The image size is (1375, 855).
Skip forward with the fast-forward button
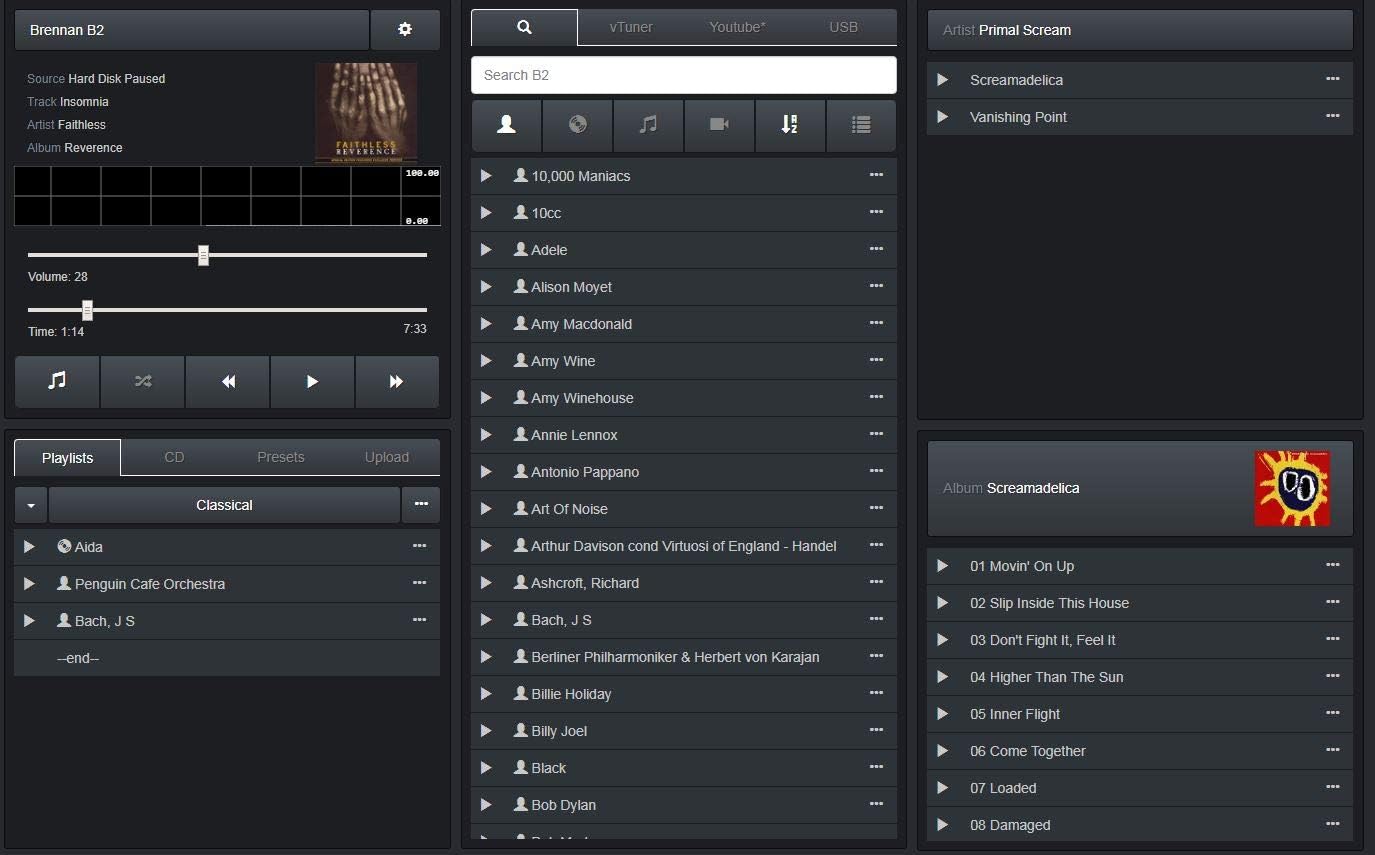click(x=396, y=381)
